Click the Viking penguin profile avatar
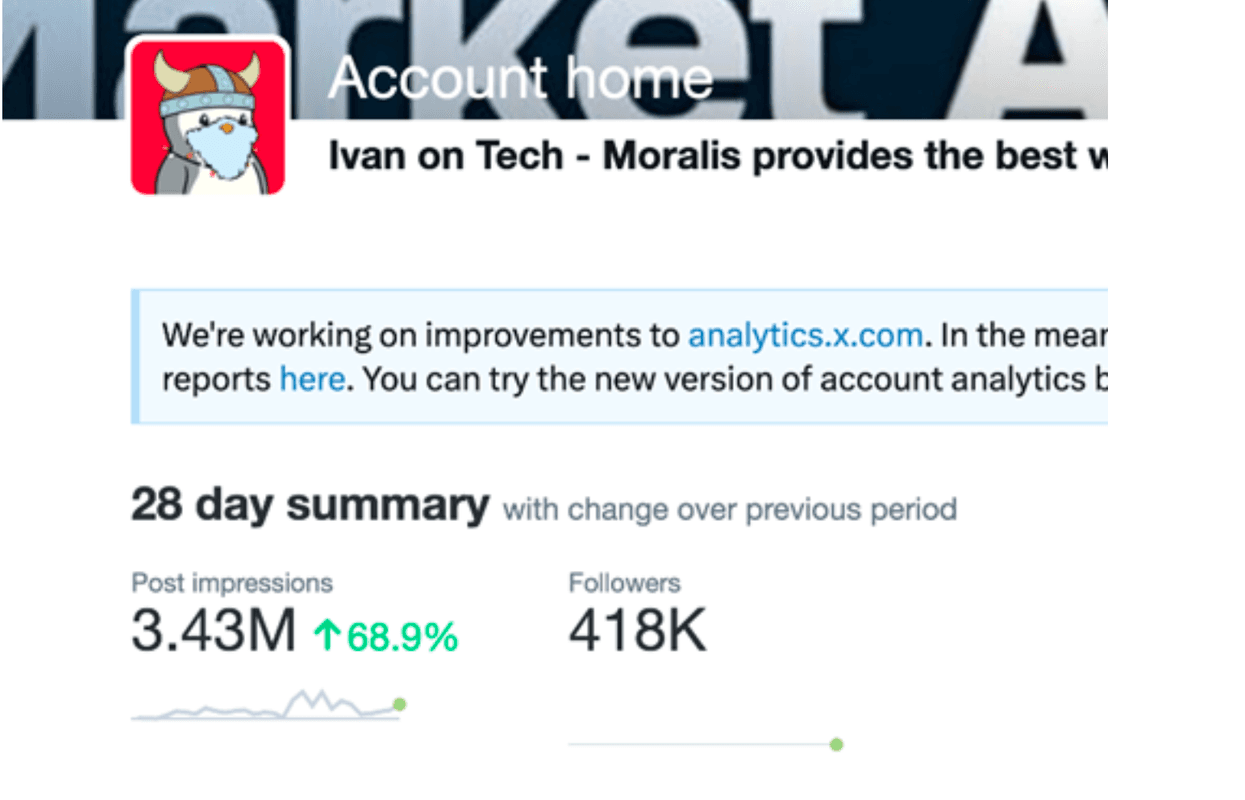The height and width of the screenshot is (800, 1245). click(x=208, y=115)
